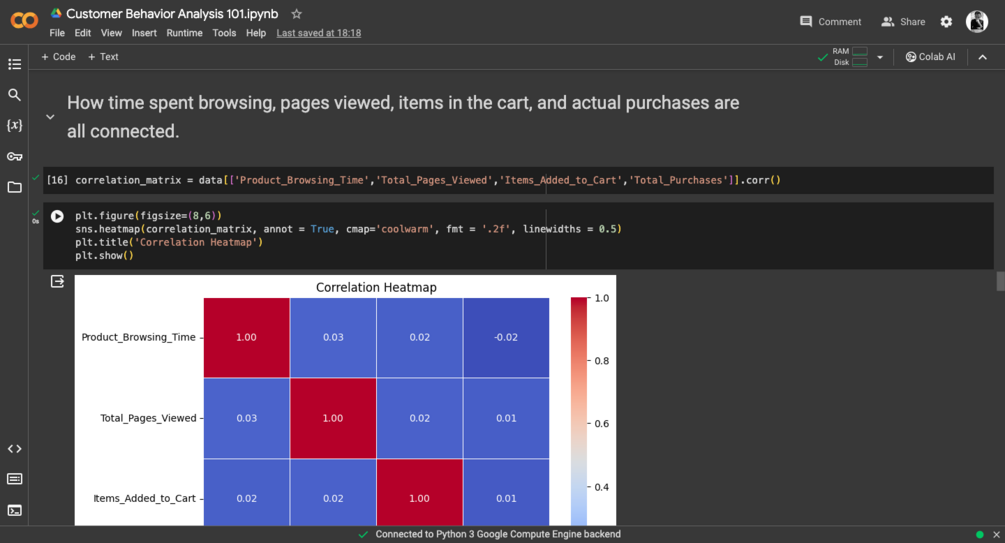Run the heatmap code cell

pyautogui.click(x=57, y=216)
